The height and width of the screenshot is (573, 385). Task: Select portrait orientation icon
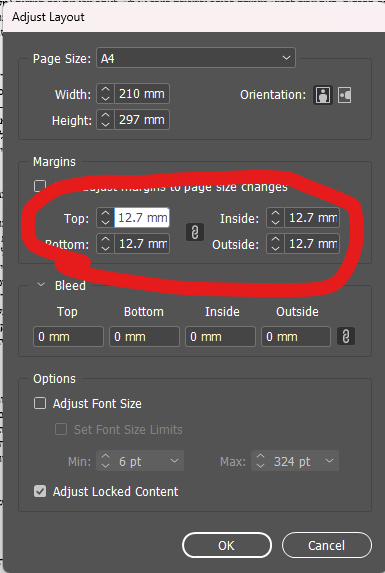pos(323,95)
